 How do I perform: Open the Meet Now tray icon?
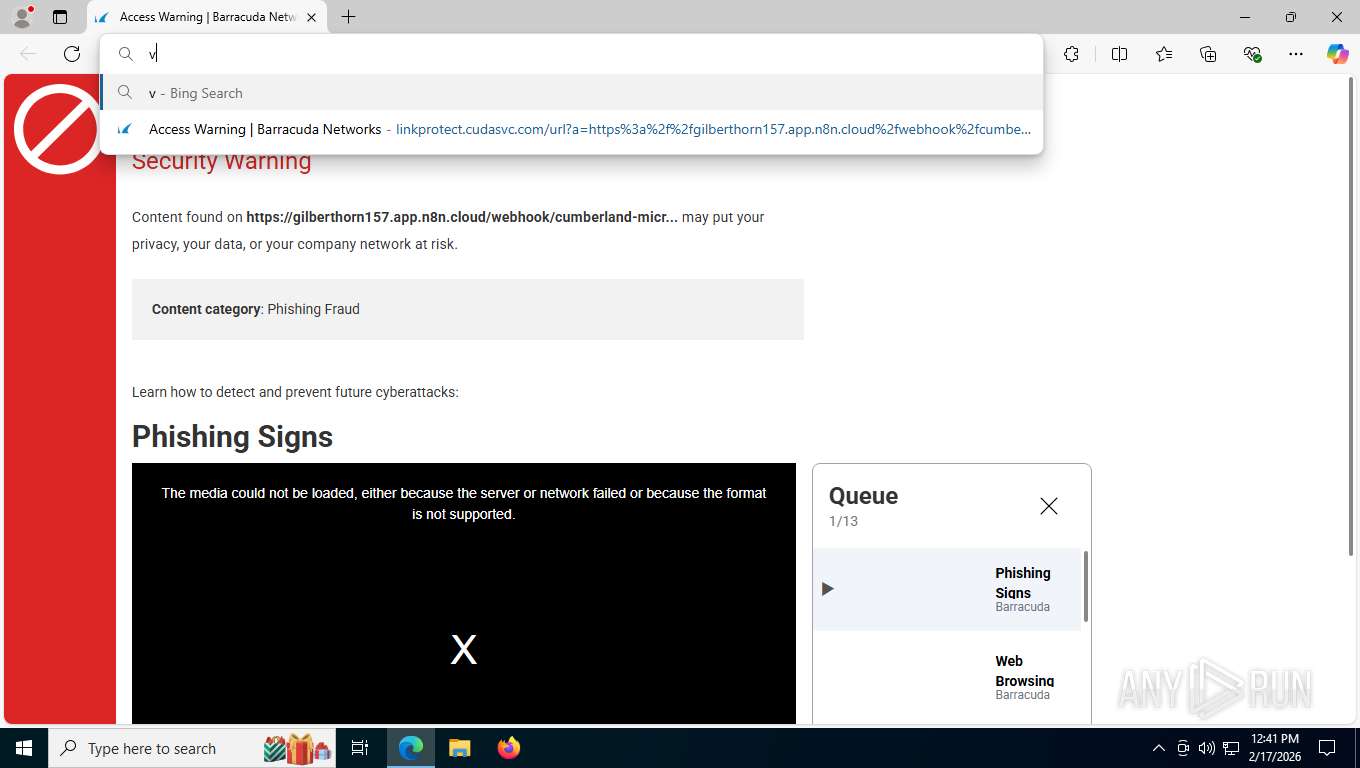1183,748
